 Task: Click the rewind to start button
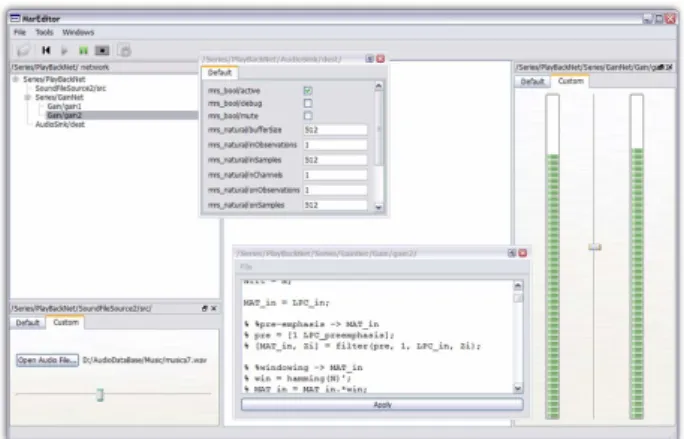46,51
